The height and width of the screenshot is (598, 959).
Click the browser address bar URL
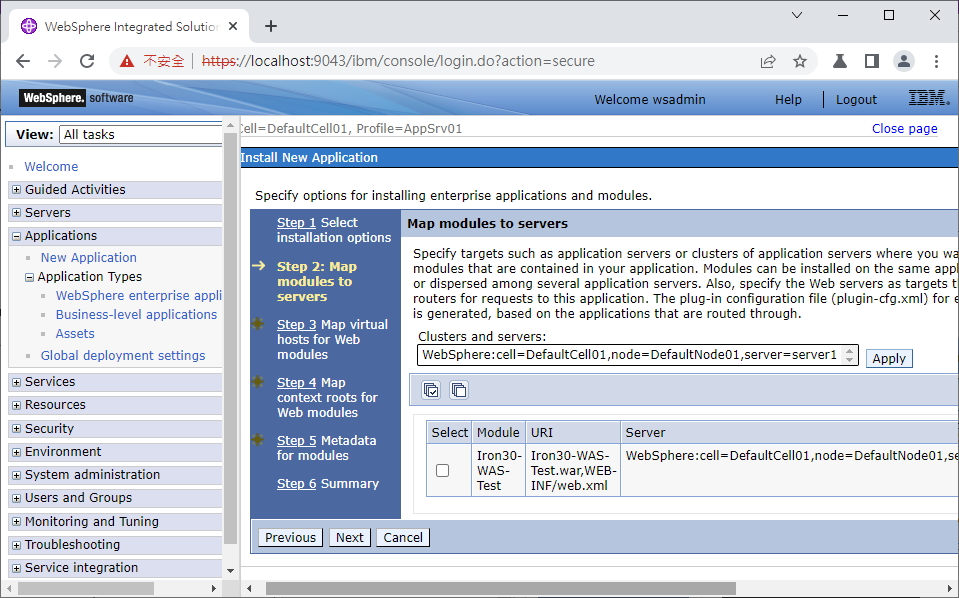click(398, 61)
